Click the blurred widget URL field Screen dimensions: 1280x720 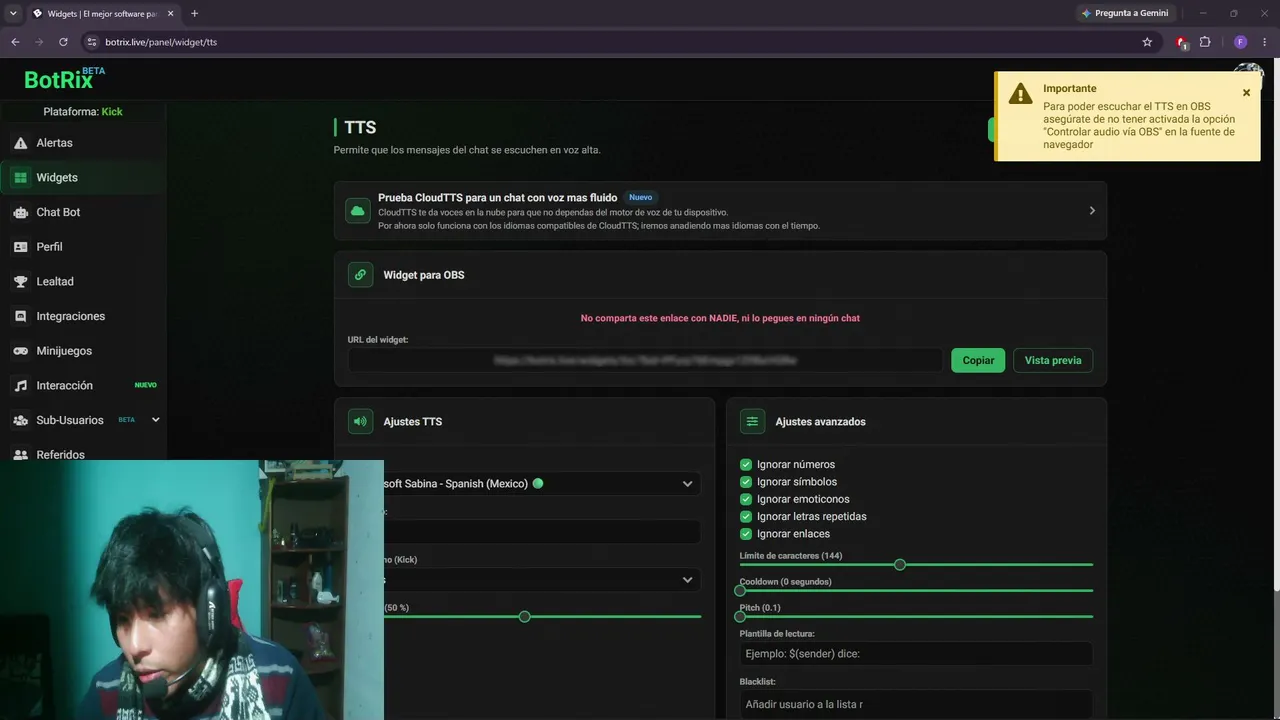pos(645,360)
